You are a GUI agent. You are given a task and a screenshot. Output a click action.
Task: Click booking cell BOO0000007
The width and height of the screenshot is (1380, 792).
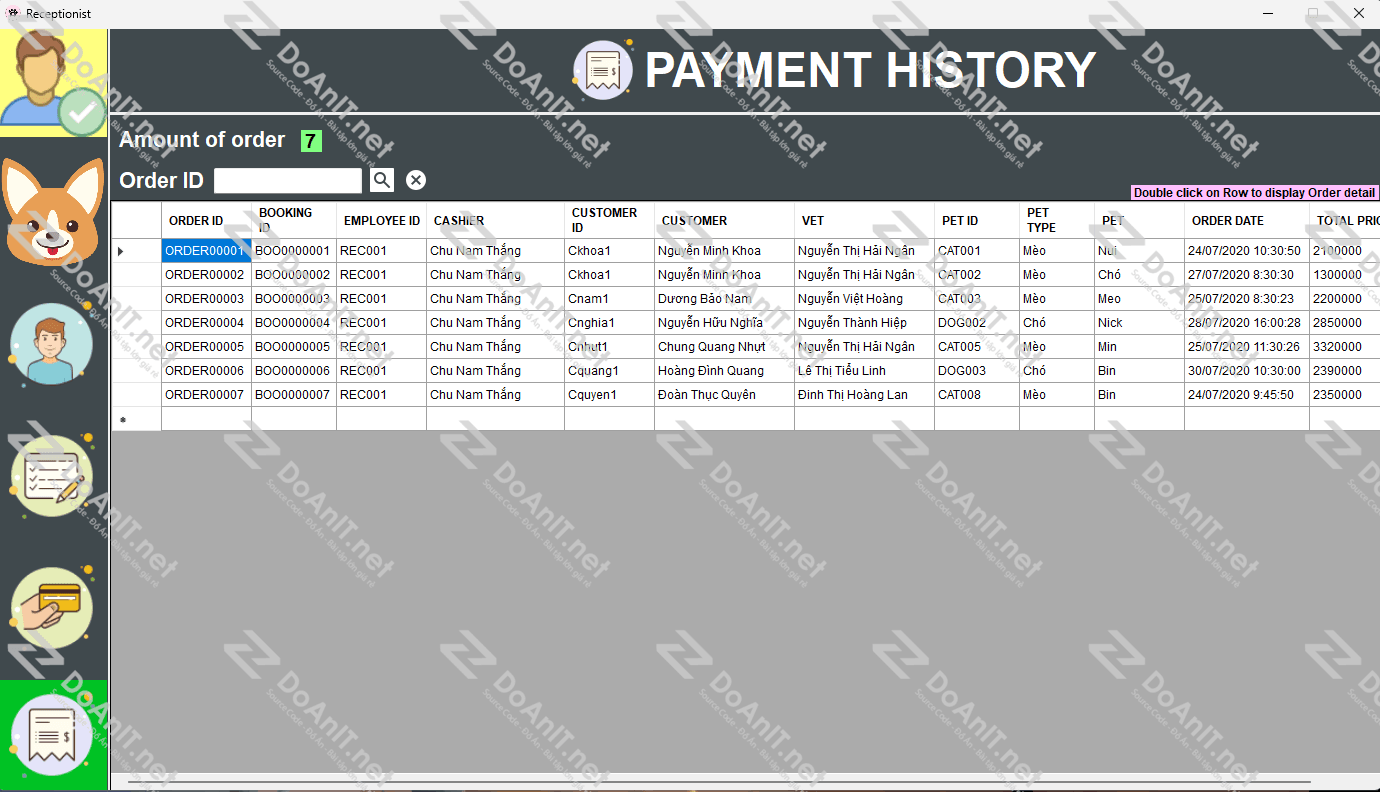point(294,395)
